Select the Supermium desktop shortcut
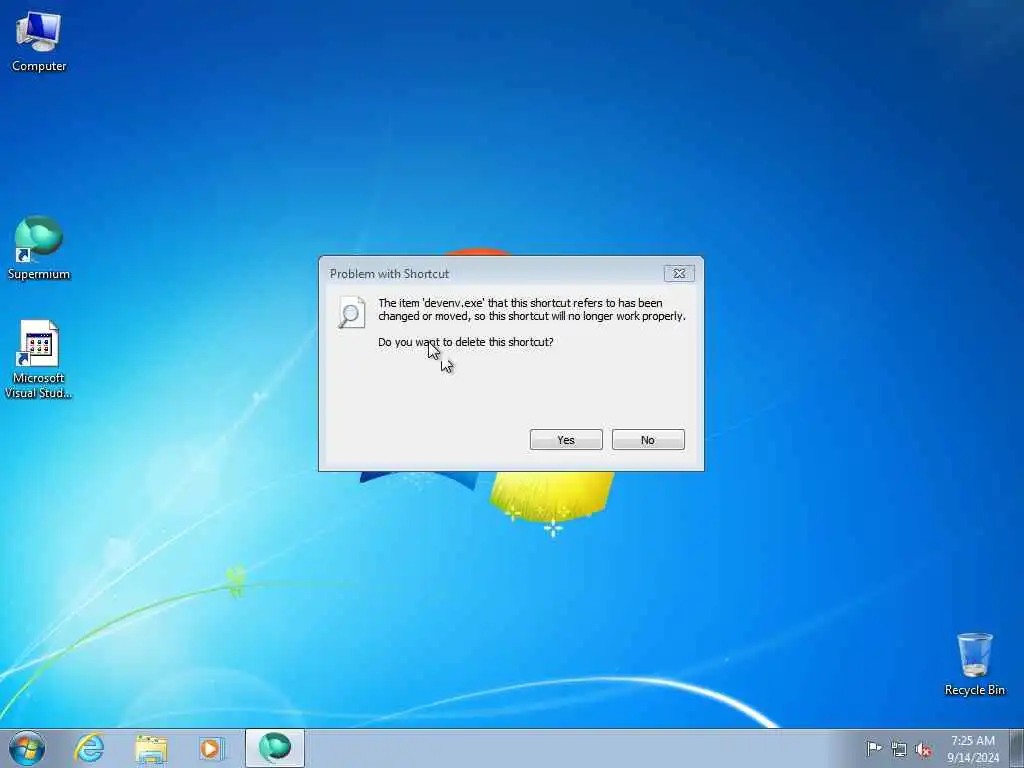1024x768 pixels. point(39,248)
